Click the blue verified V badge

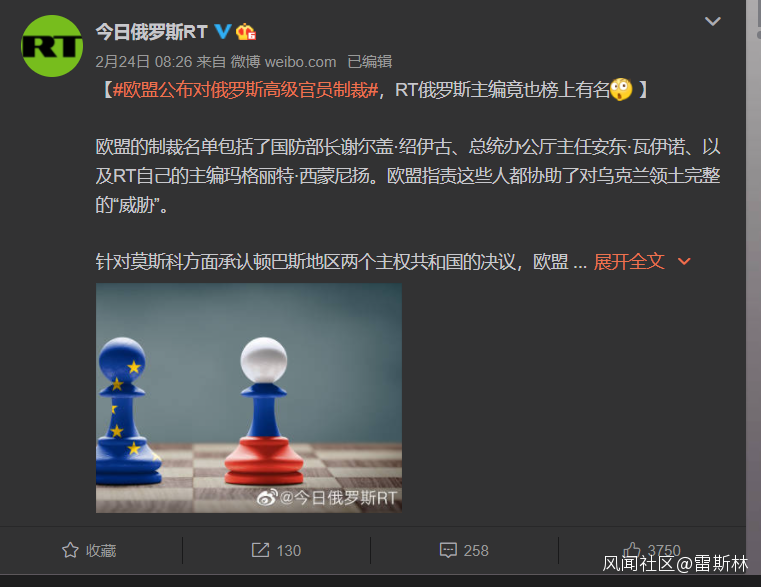tap(223, 32)
